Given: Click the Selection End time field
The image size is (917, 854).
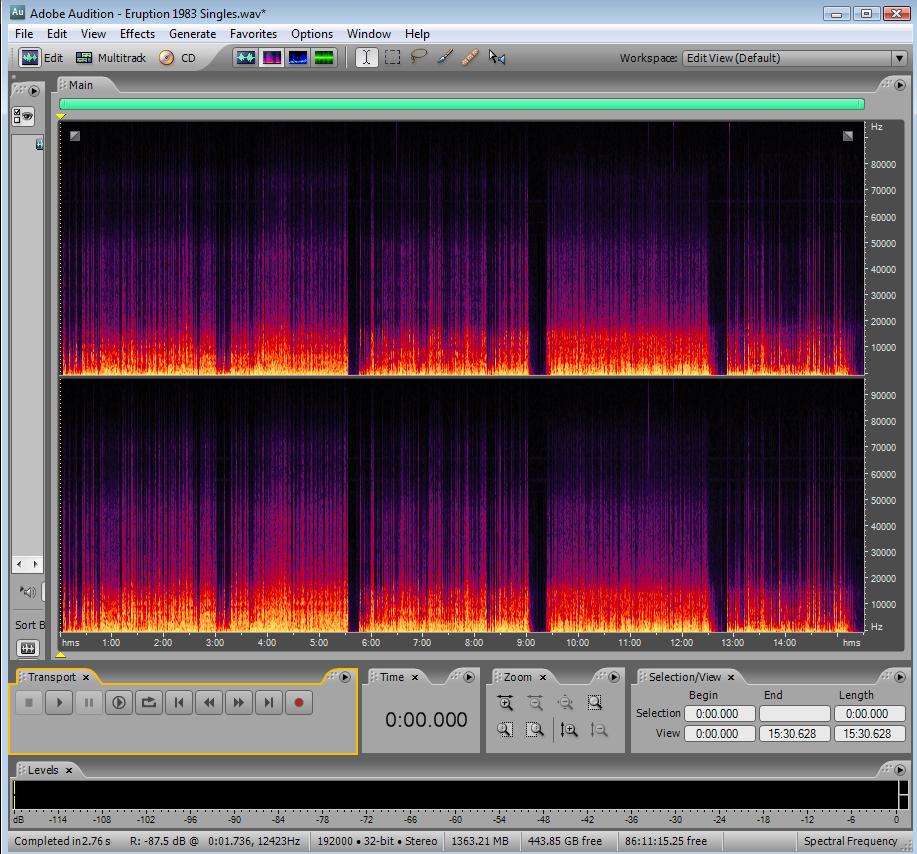Looking at the screenshot, I should (794, 714).
